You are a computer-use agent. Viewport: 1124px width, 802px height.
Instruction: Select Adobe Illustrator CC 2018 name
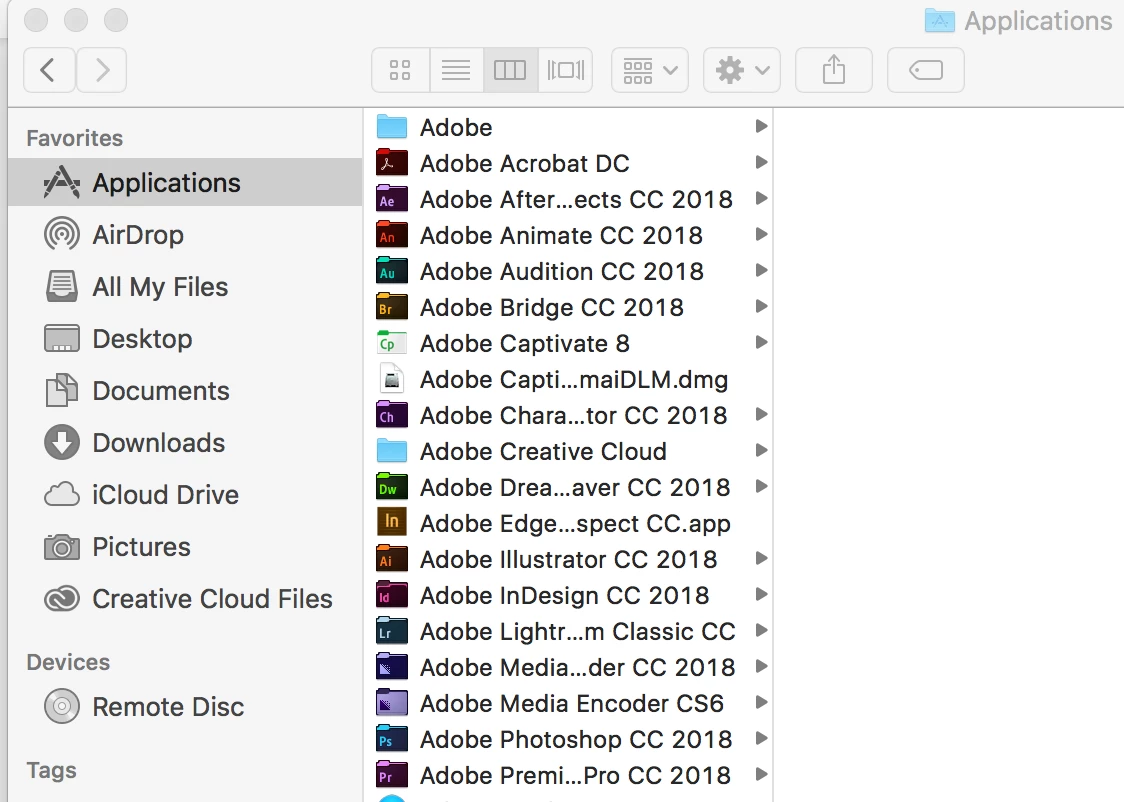point(568,559)
